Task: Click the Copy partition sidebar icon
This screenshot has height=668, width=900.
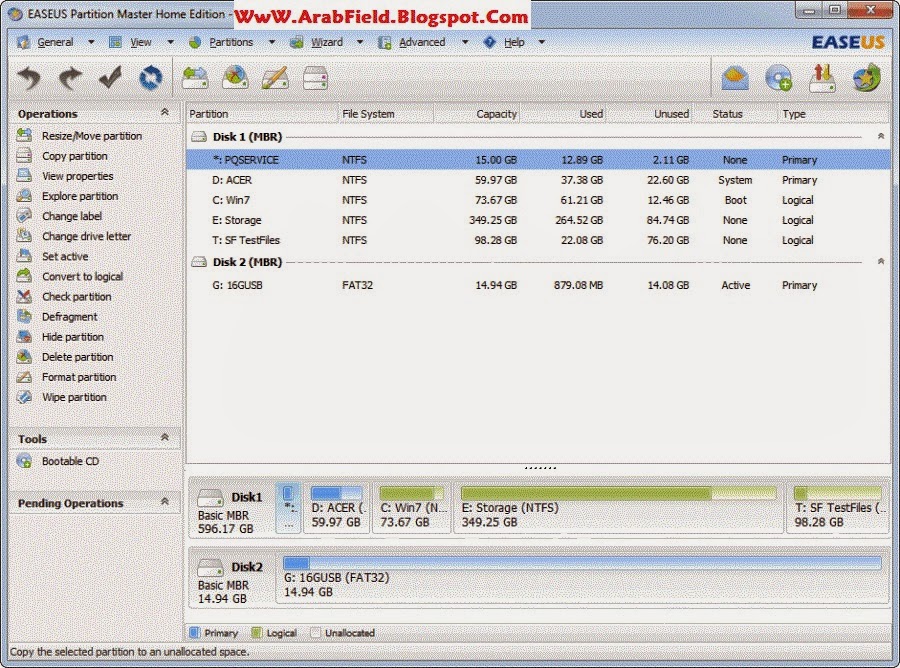Action: (24, 156)
